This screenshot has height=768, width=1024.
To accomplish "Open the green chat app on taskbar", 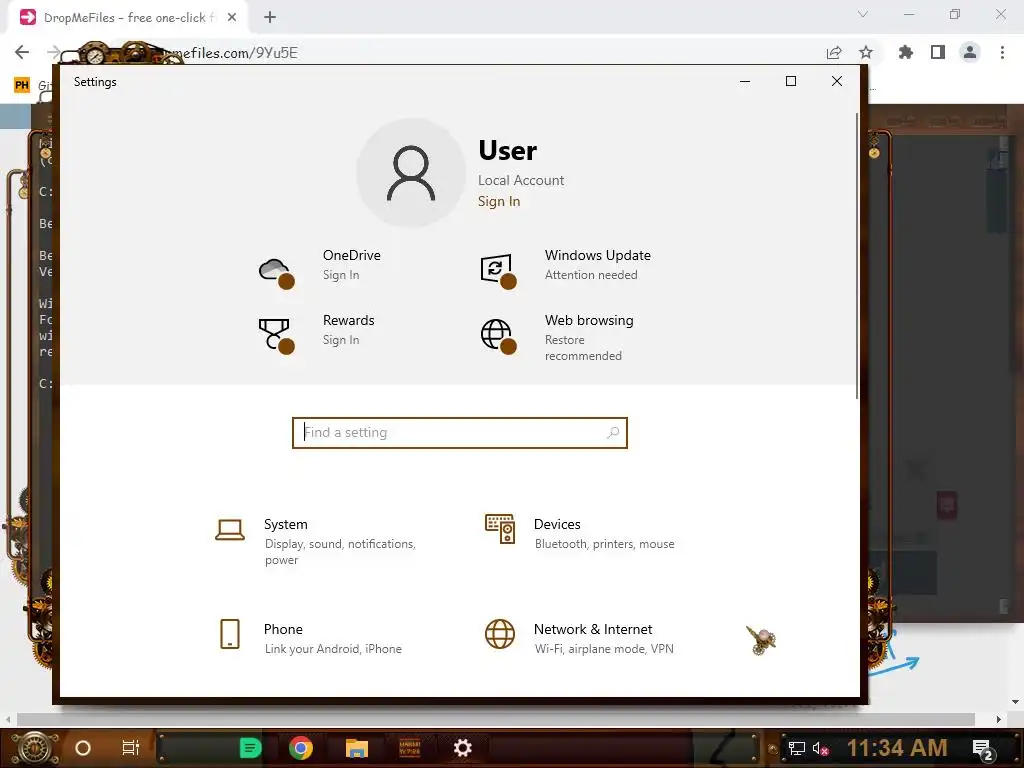I will coord(250,748).
